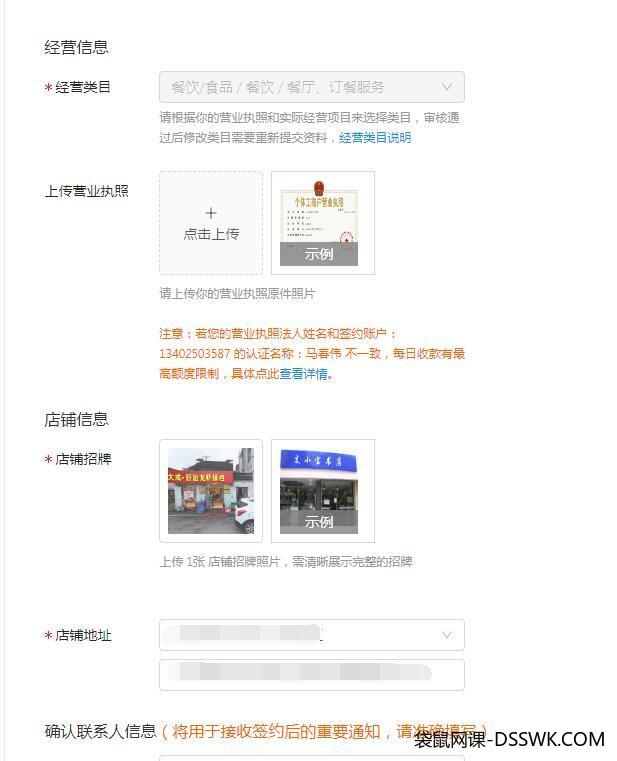This screenshot has width=617, height=761.
Task: Expand the 店铺地址 region dropdown
Action: [x=312, y=635]
